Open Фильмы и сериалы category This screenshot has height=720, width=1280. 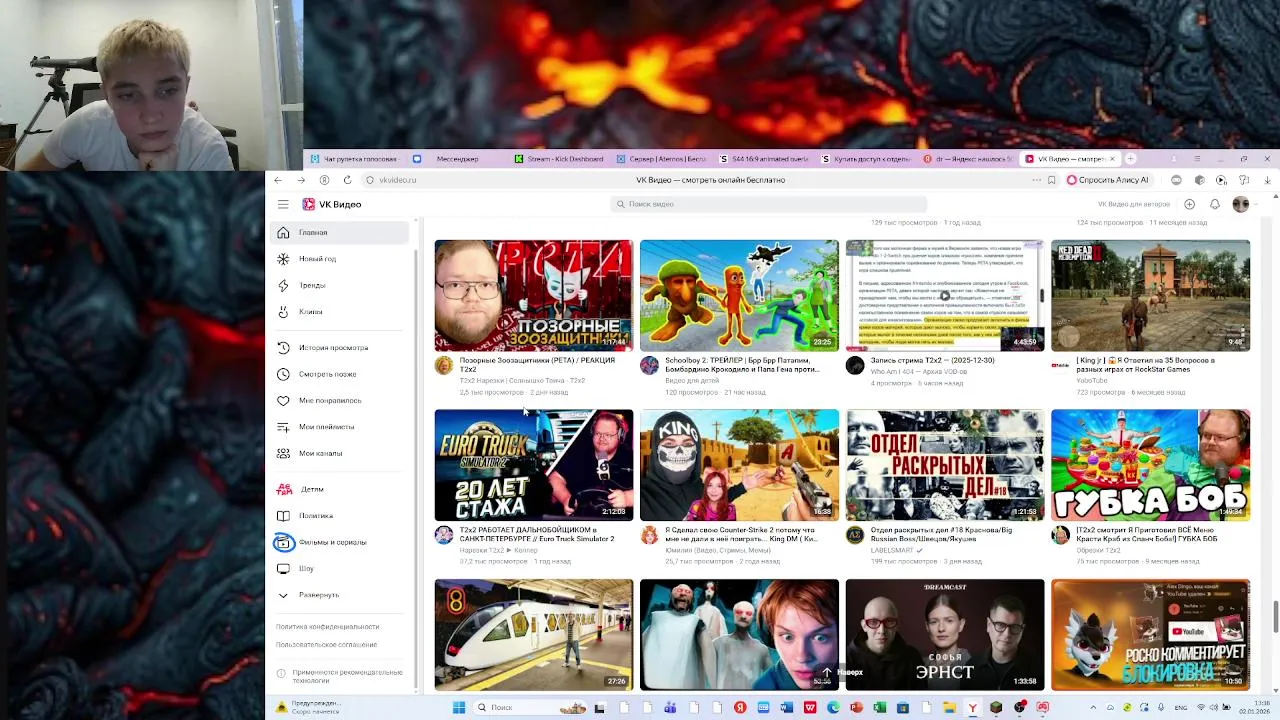point(340,542)
